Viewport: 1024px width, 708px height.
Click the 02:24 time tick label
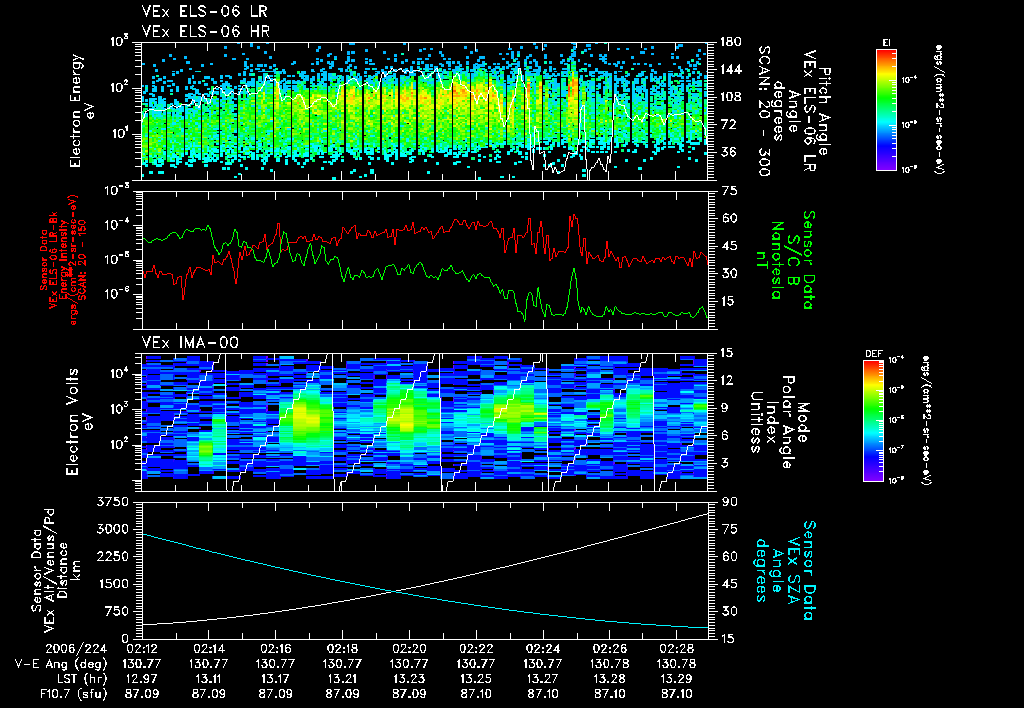[x=543, y=649]
